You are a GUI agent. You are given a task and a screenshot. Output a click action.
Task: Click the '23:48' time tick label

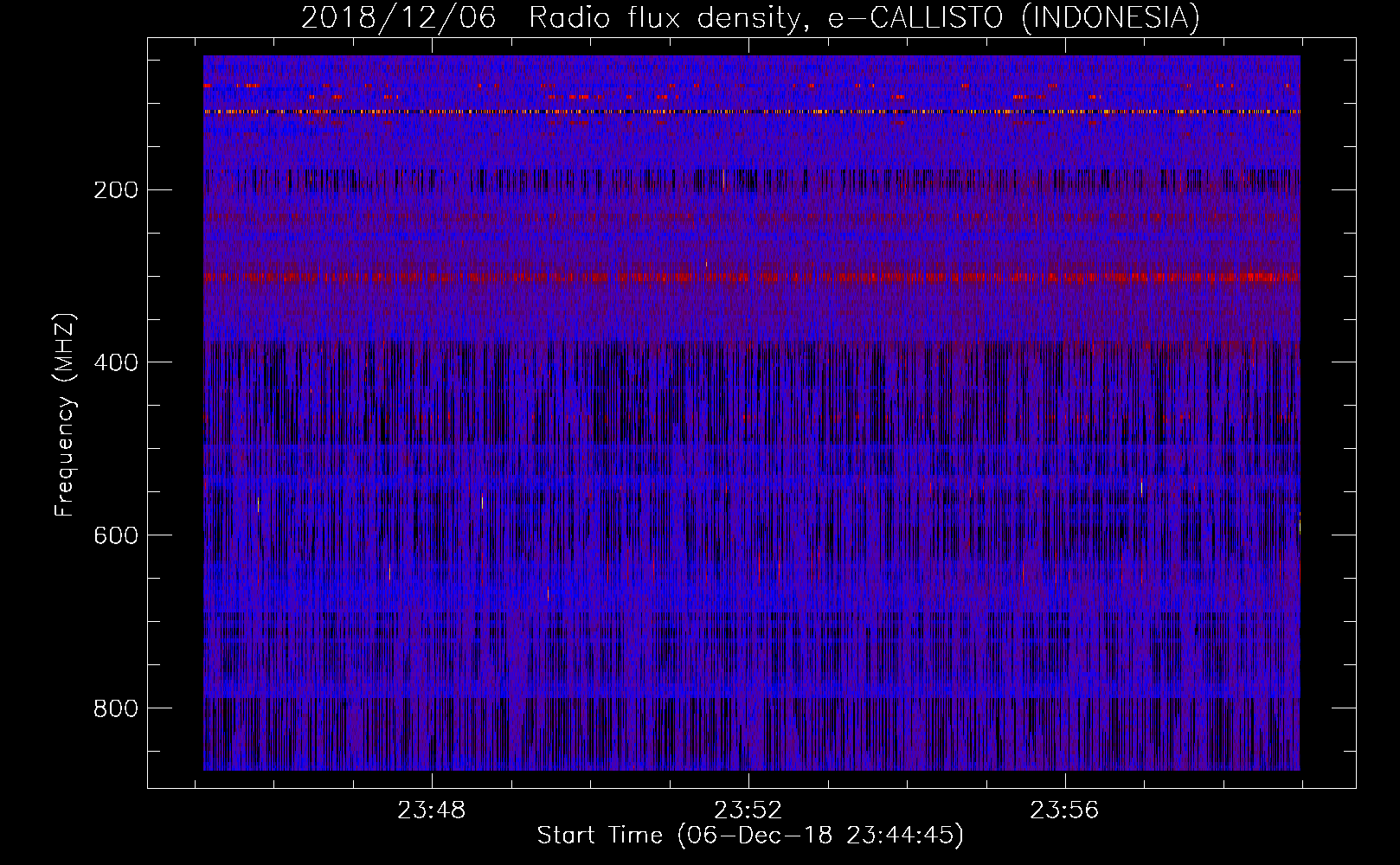[432, 811]
